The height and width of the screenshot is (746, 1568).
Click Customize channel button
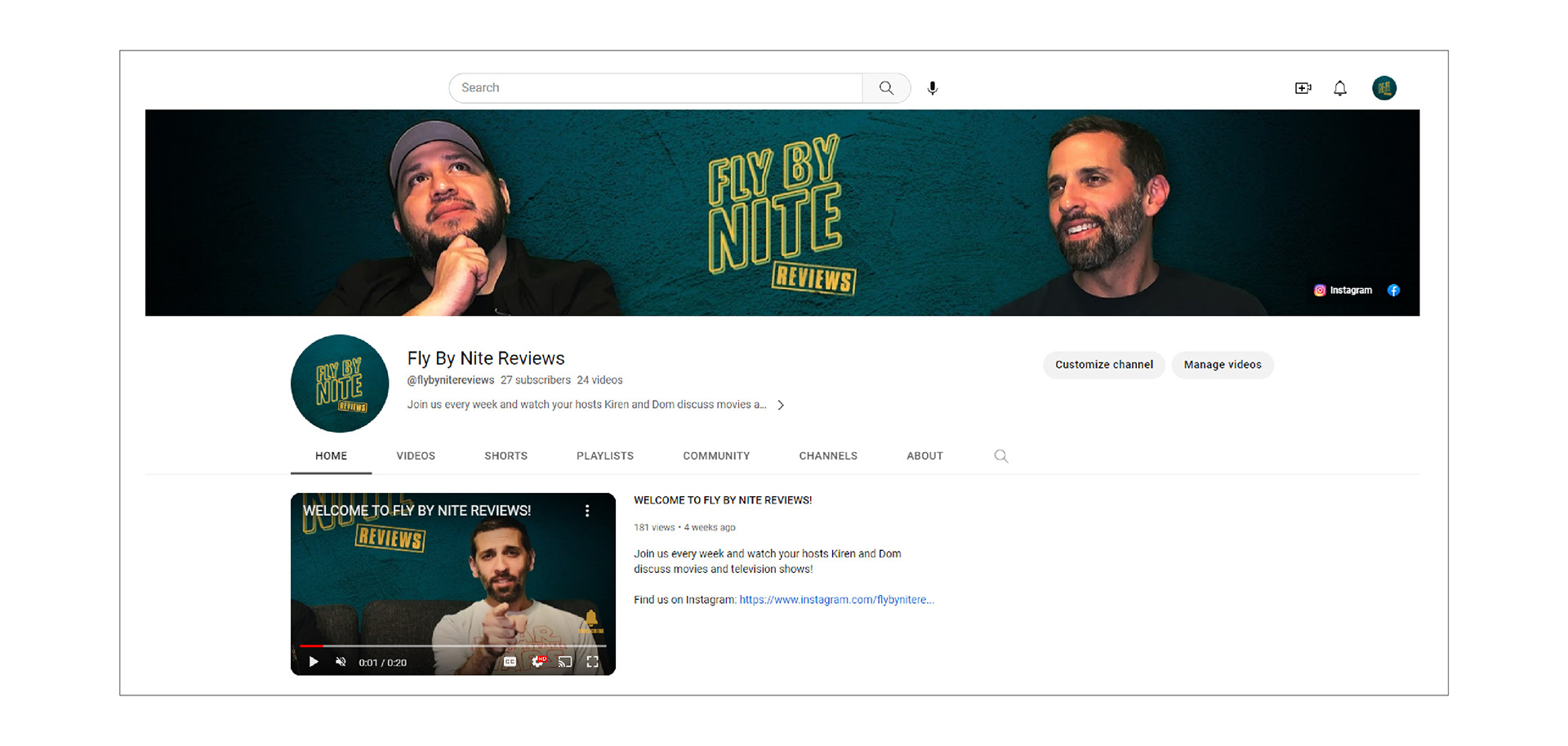[x=1104, y=365]
